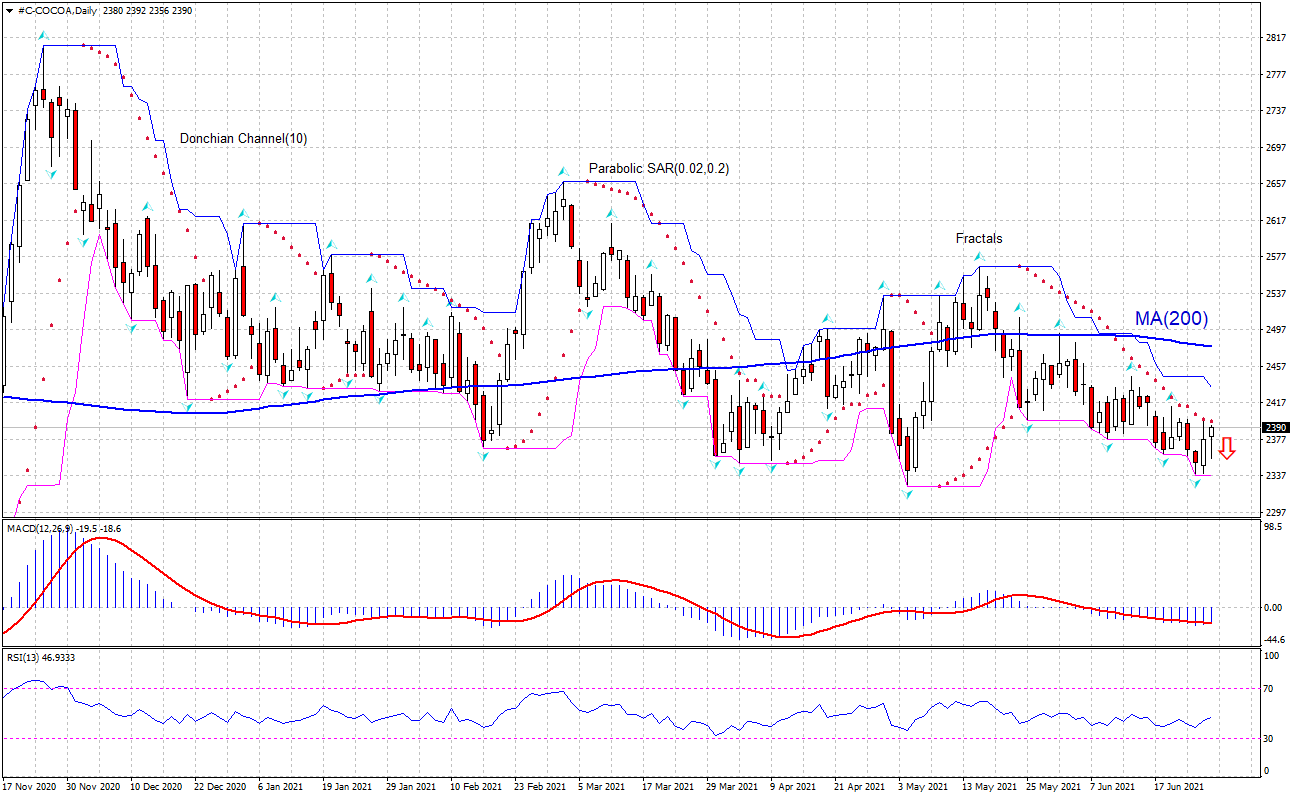Click the 2297 price level on the axis

(x=1275, y=512)
